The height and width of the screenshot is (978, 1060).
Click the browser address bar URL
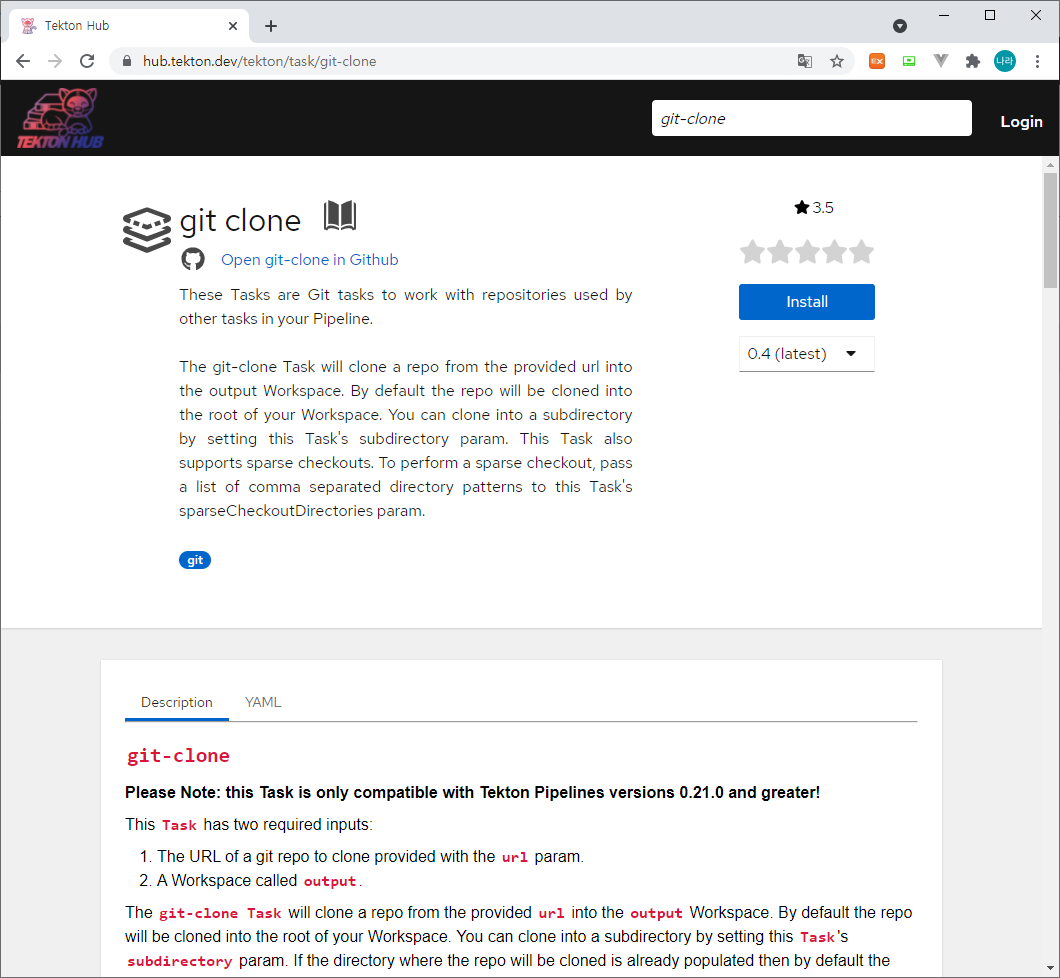click(x=260, y=61)
